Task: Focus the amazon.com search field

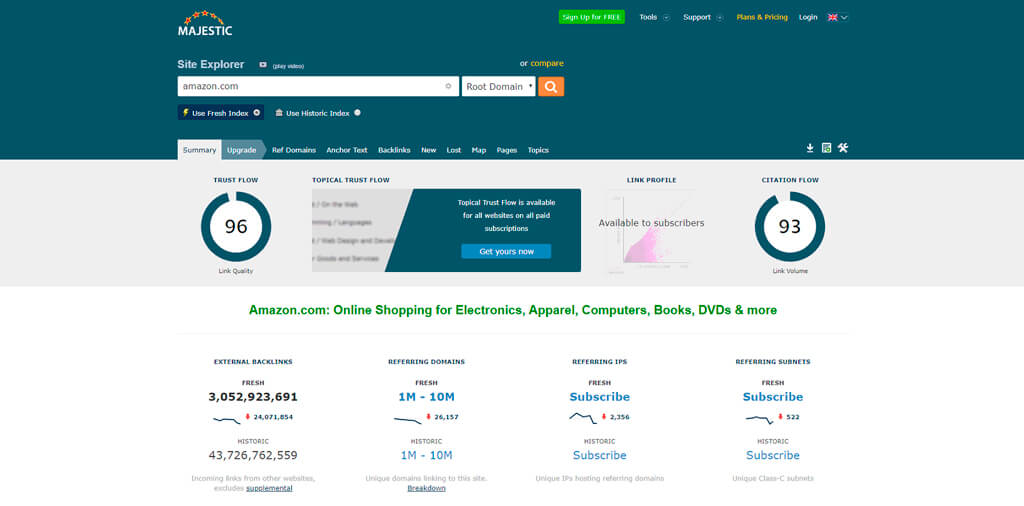Action: point(318,86)
